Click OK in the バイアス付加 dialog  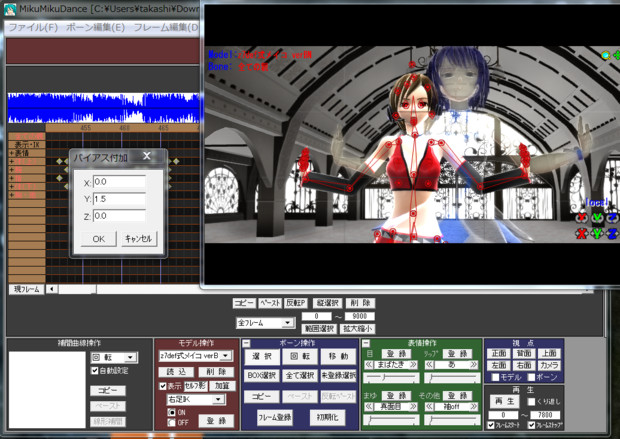98,239
